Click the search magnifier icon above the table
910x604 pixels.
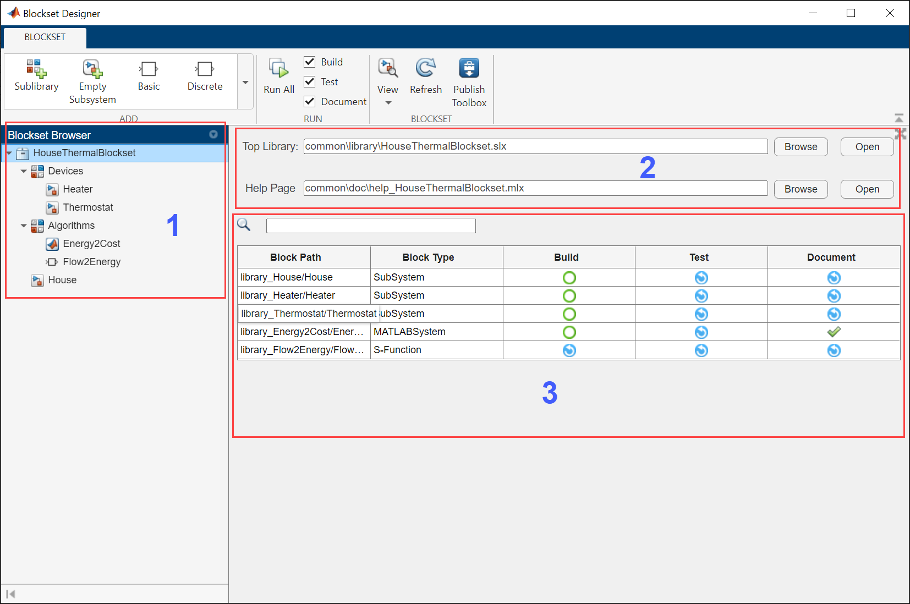[x=244, y=225]
